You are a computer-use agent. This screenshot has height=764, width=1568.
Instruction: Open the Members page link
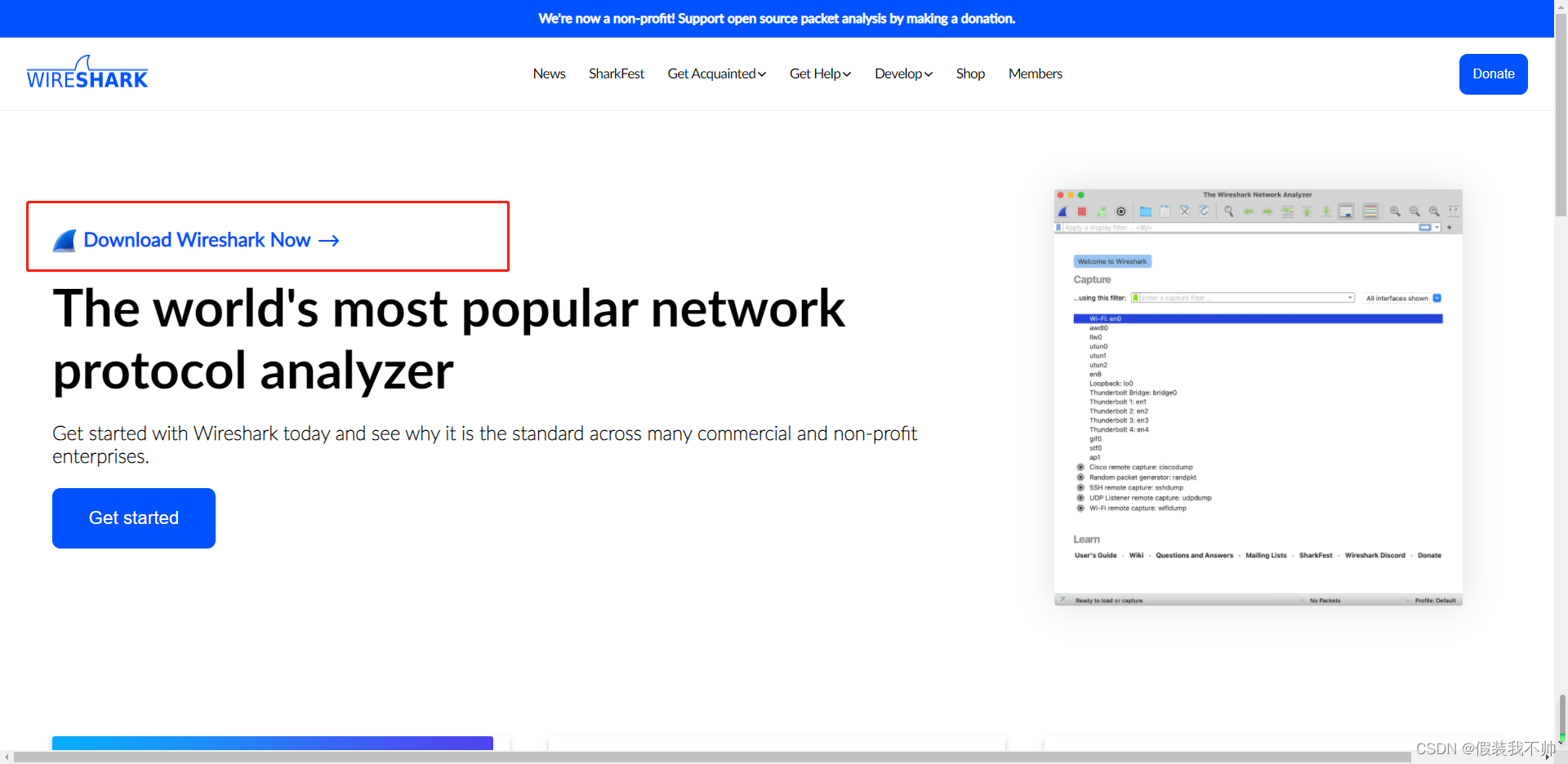(1036, 73)
